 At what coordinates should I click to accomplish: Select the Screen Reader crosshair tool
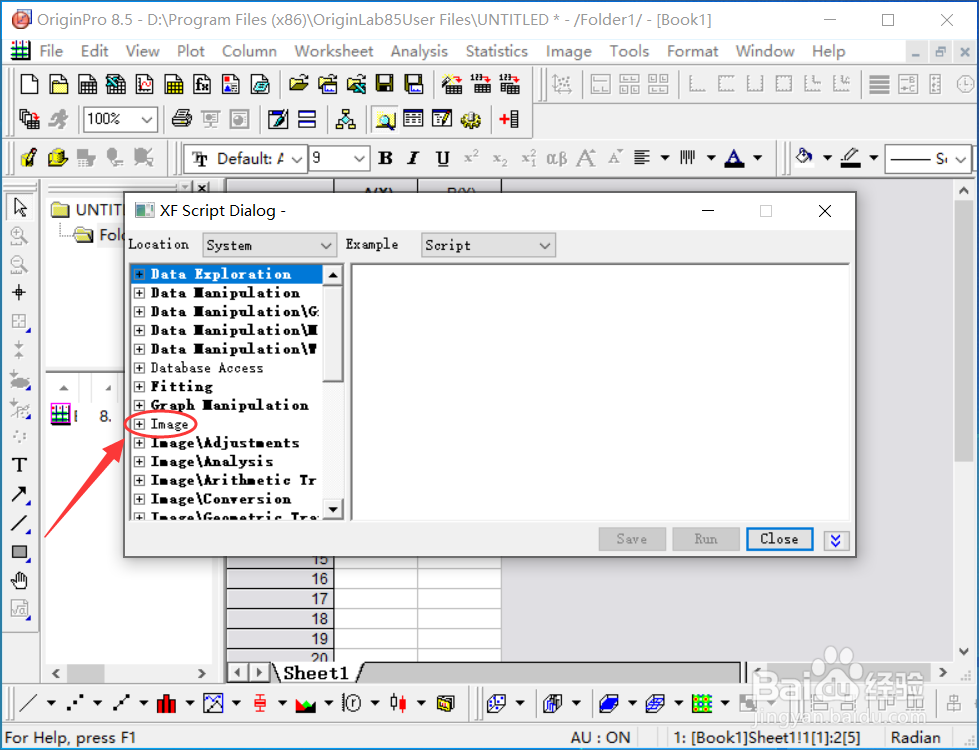point(19,292)
